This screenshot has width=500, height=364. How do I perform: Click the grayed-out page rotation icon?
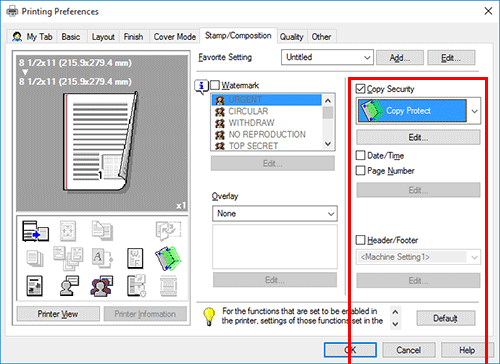(x=168, y=230)
